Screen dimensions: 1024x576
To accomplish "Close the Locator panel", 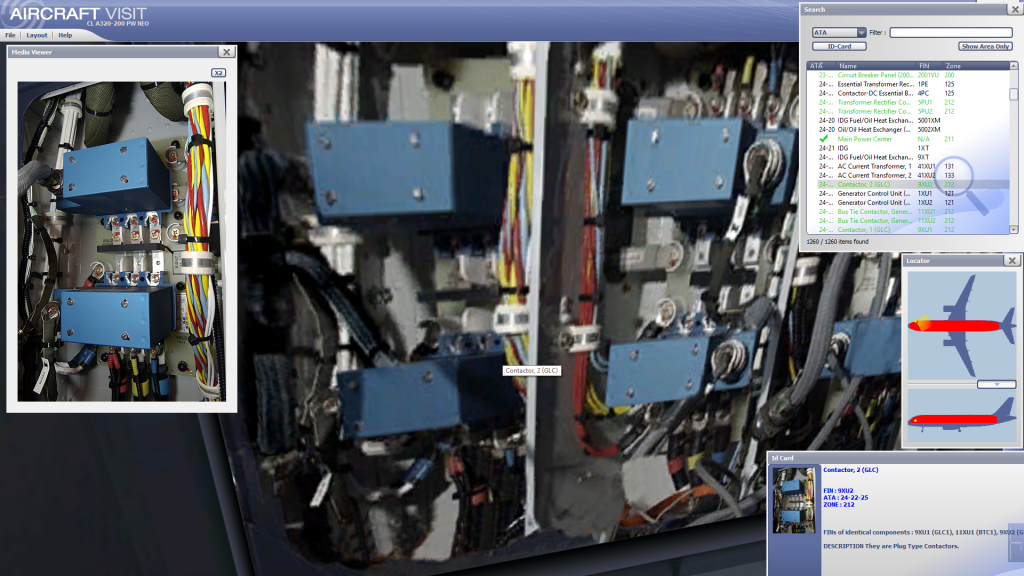I will click(1012, 261).
